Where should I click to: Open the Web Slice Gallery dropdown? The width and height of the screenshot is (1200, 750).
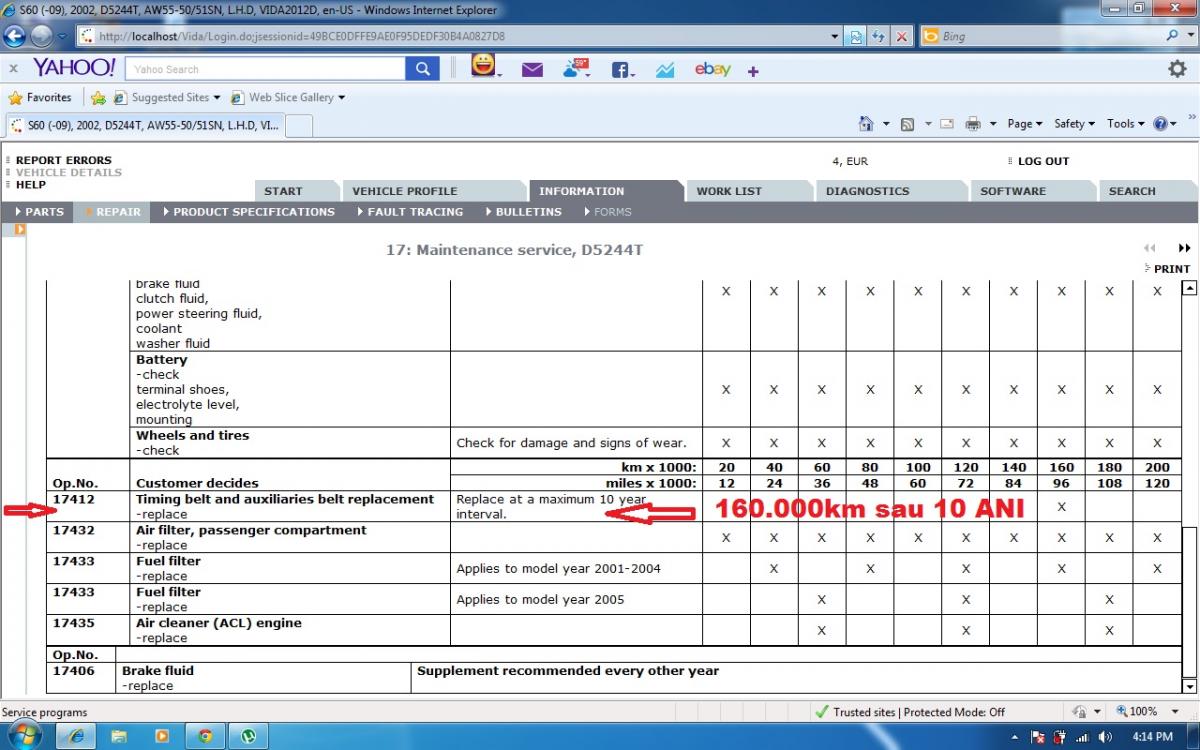pos(341,98)
